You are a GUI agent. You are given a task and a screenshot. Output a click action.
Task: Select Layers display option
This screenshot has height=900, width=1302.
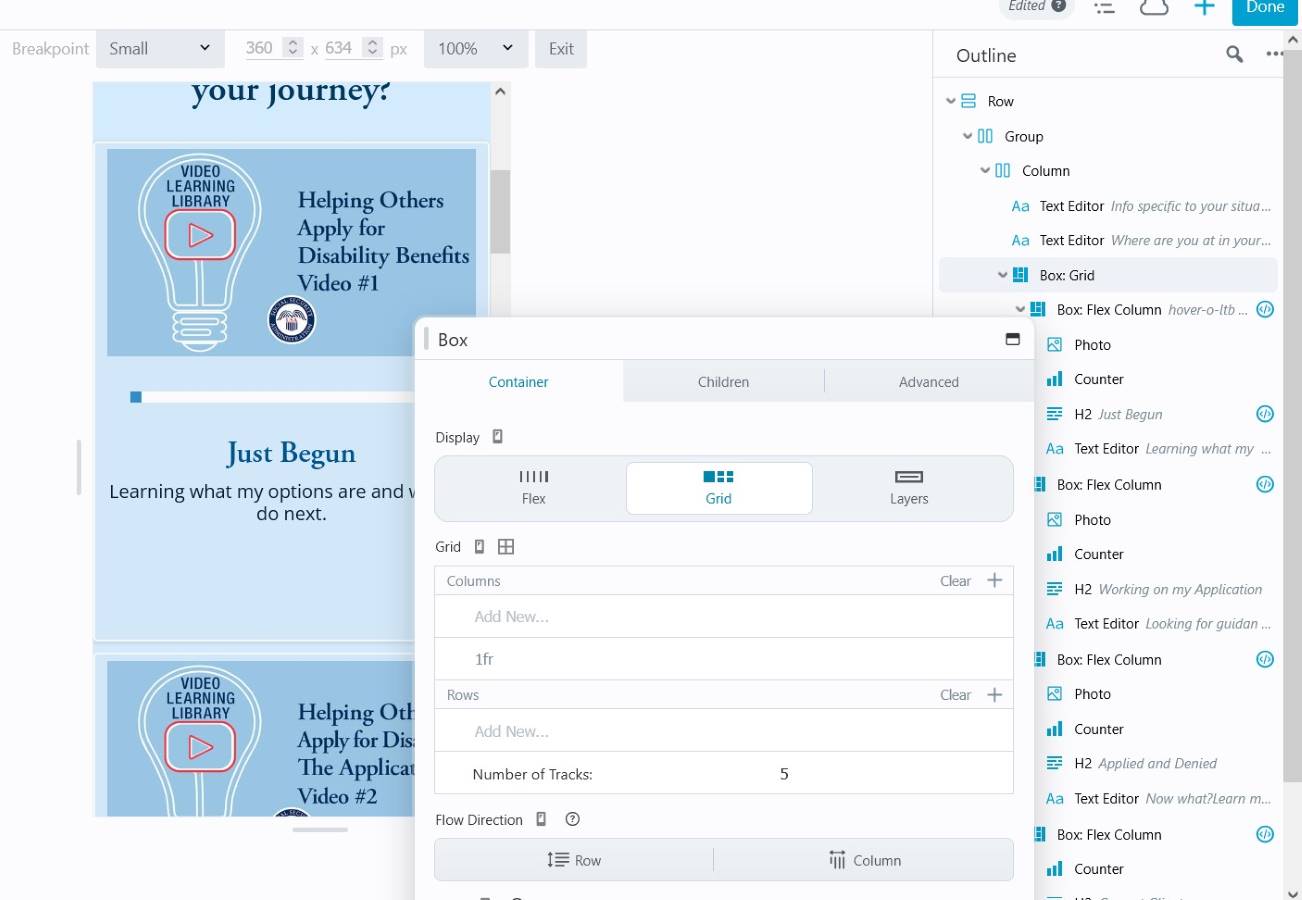point(908,487)
